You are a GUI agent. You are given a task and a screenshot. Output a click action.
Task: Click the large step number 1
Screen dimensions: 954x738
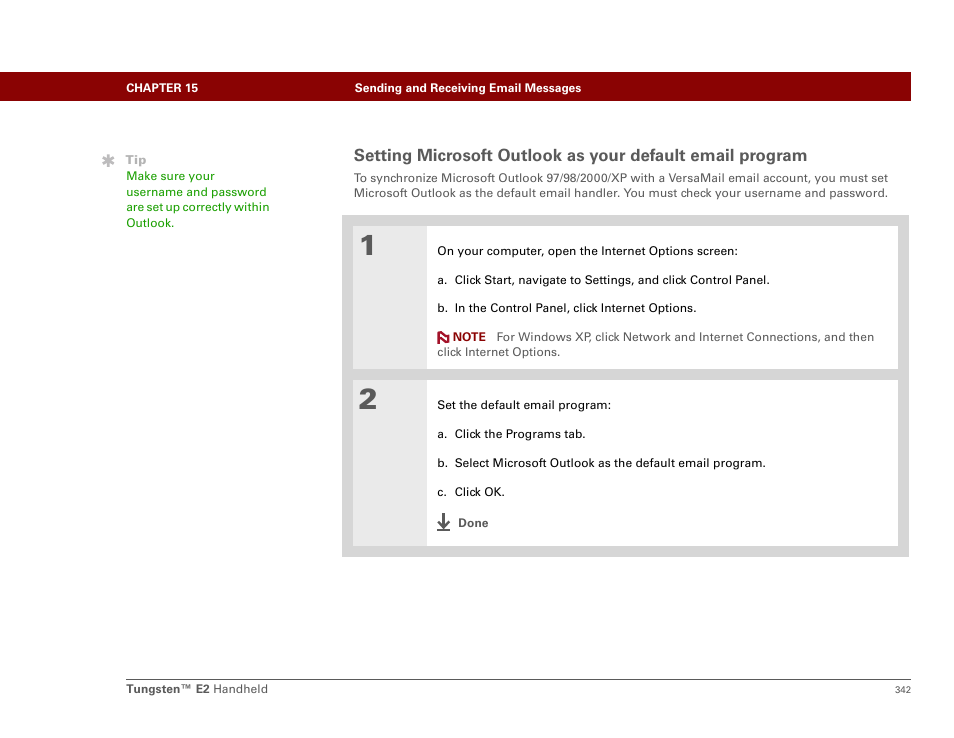[x=367, y=246]
